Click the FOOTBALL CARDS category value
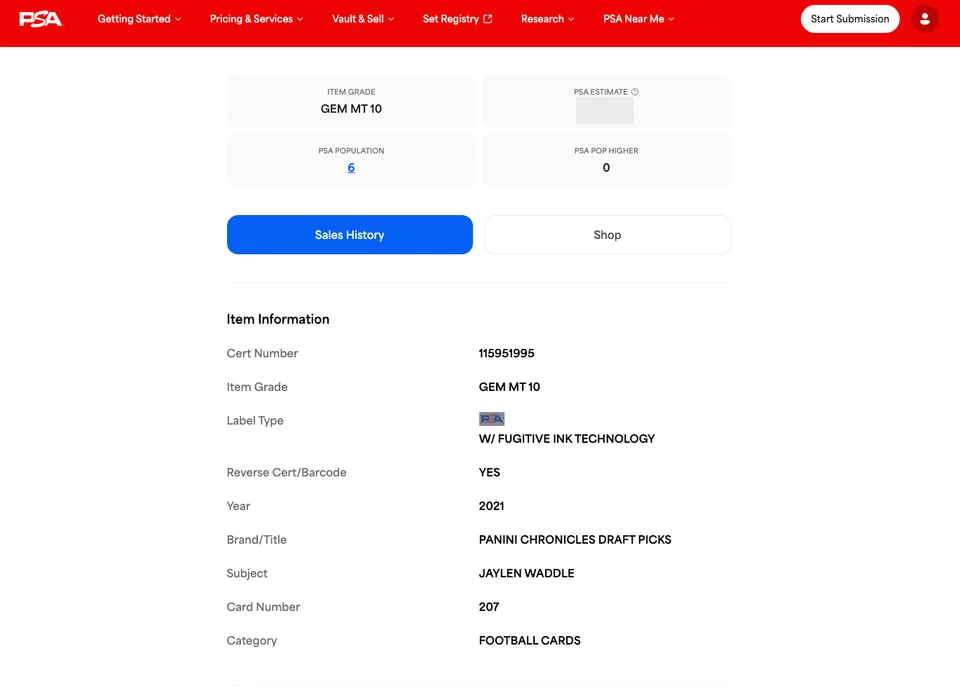The width and height of the screenshot is (960, 688). pyautogui.click(x=530, y=640)
